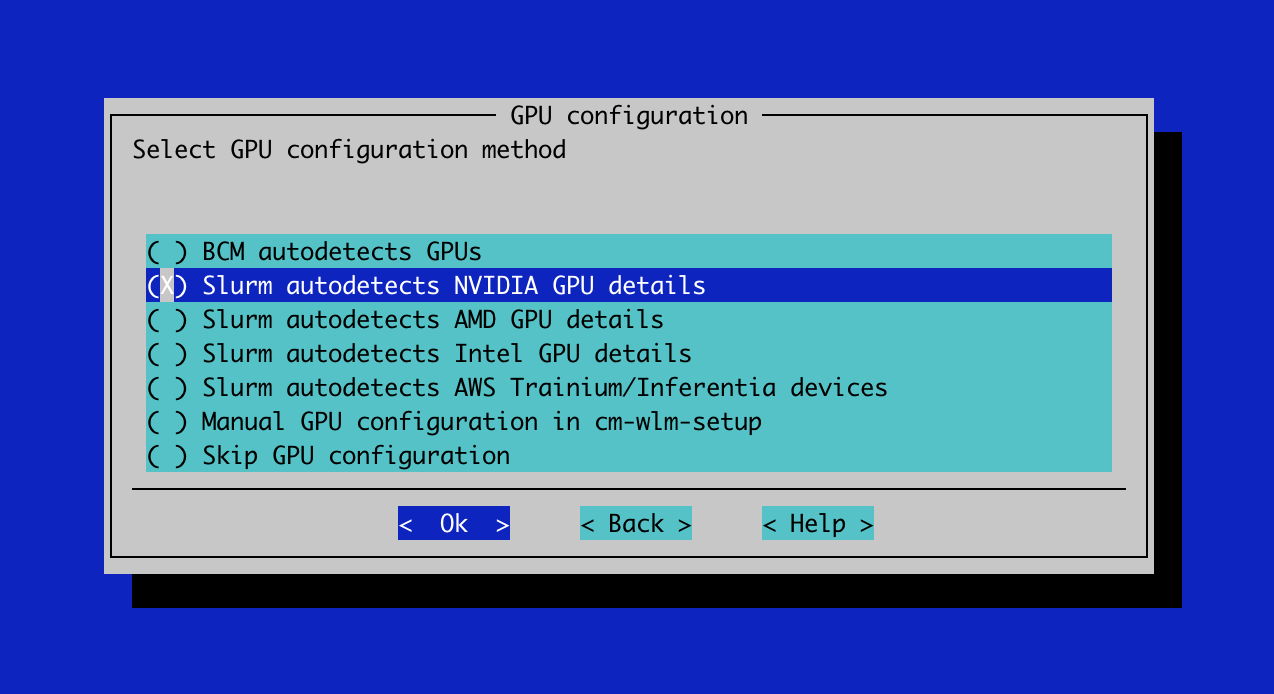1274x694 pixels.
Task: Choose Slurm autodetects AMD GPU details
Action: click(629, 319)
